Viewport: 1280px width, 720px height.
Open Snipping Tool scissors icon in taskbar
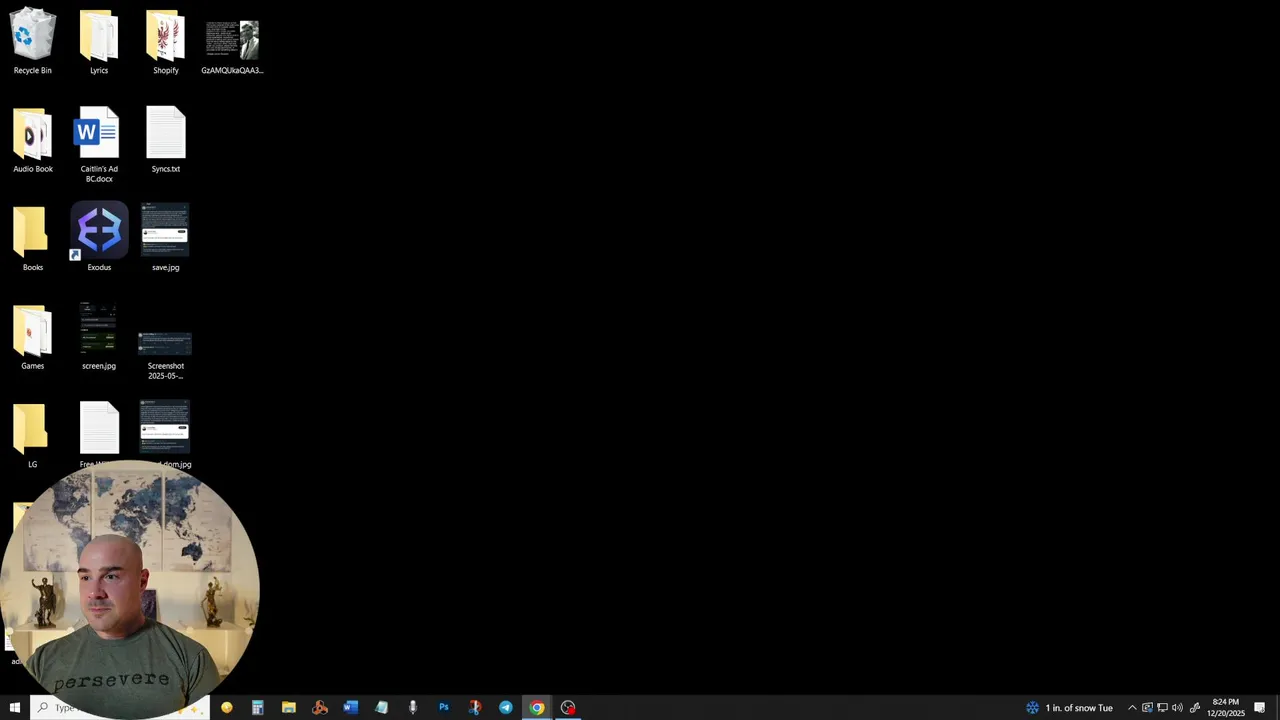click(475, 707)
